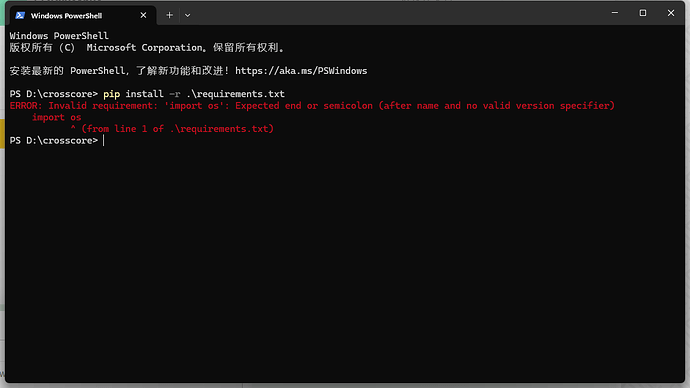The height and width of the screenshot is (388, 690).
Task: Select the Windows PowerShell tab title
Action: [x=66, y=16]
